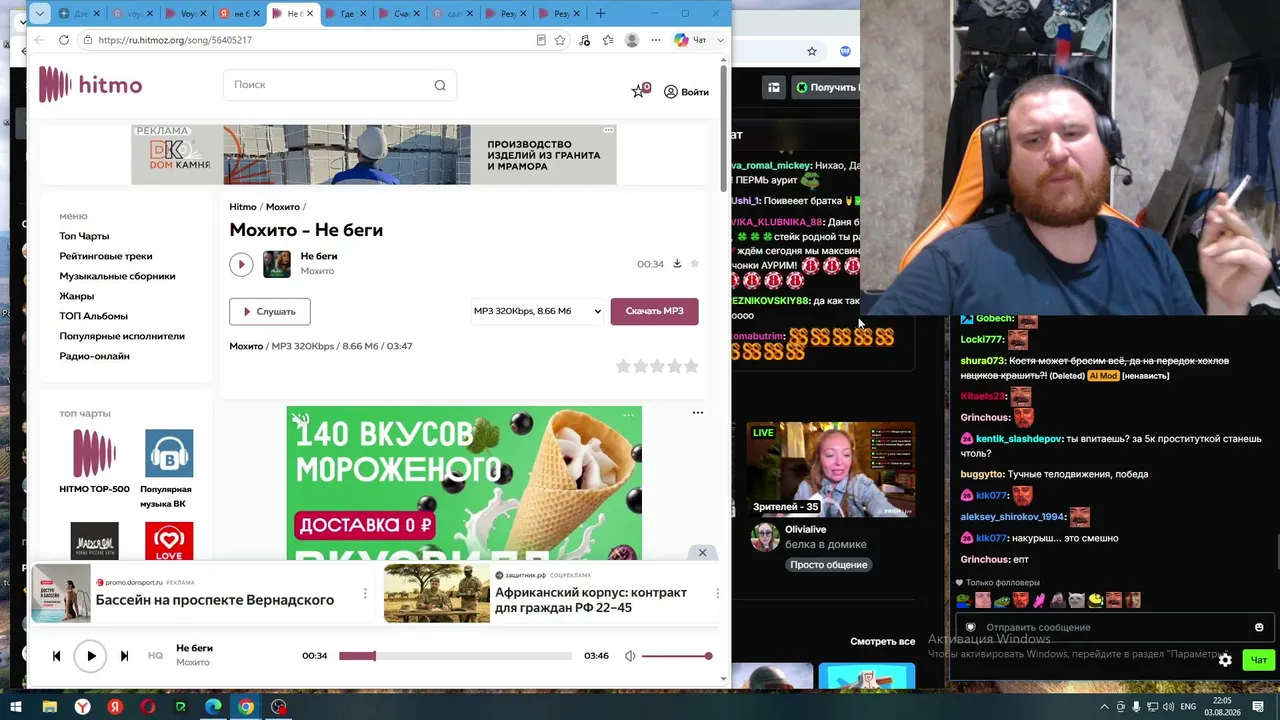The image size is (1280, 720).
Task: Click the Мохито breadcrumb link
Action: click(x=283, y=207)
